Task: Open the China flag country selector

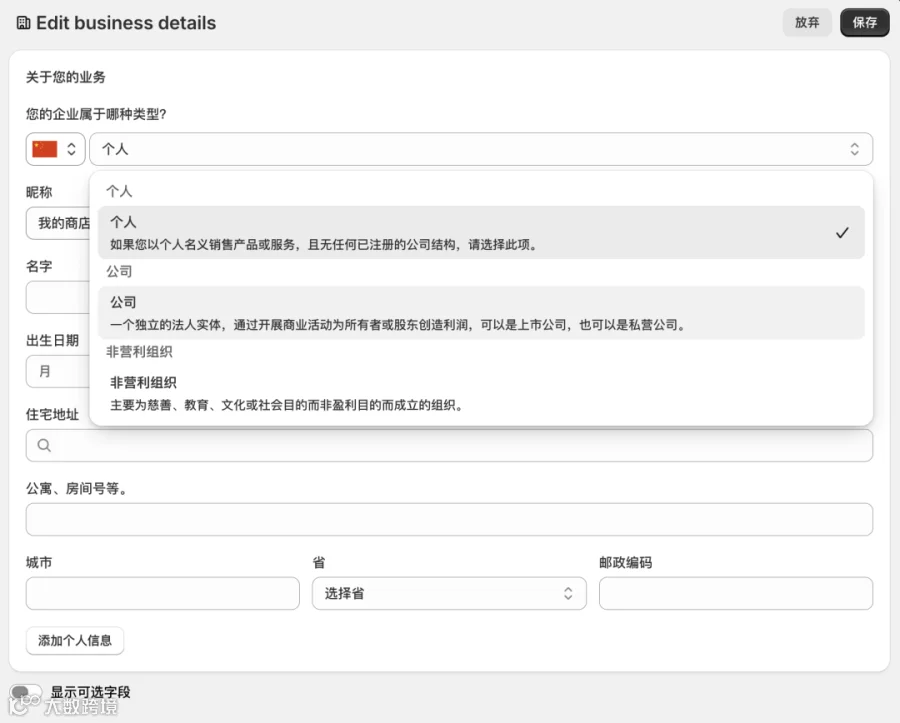Action: point(56,149)
